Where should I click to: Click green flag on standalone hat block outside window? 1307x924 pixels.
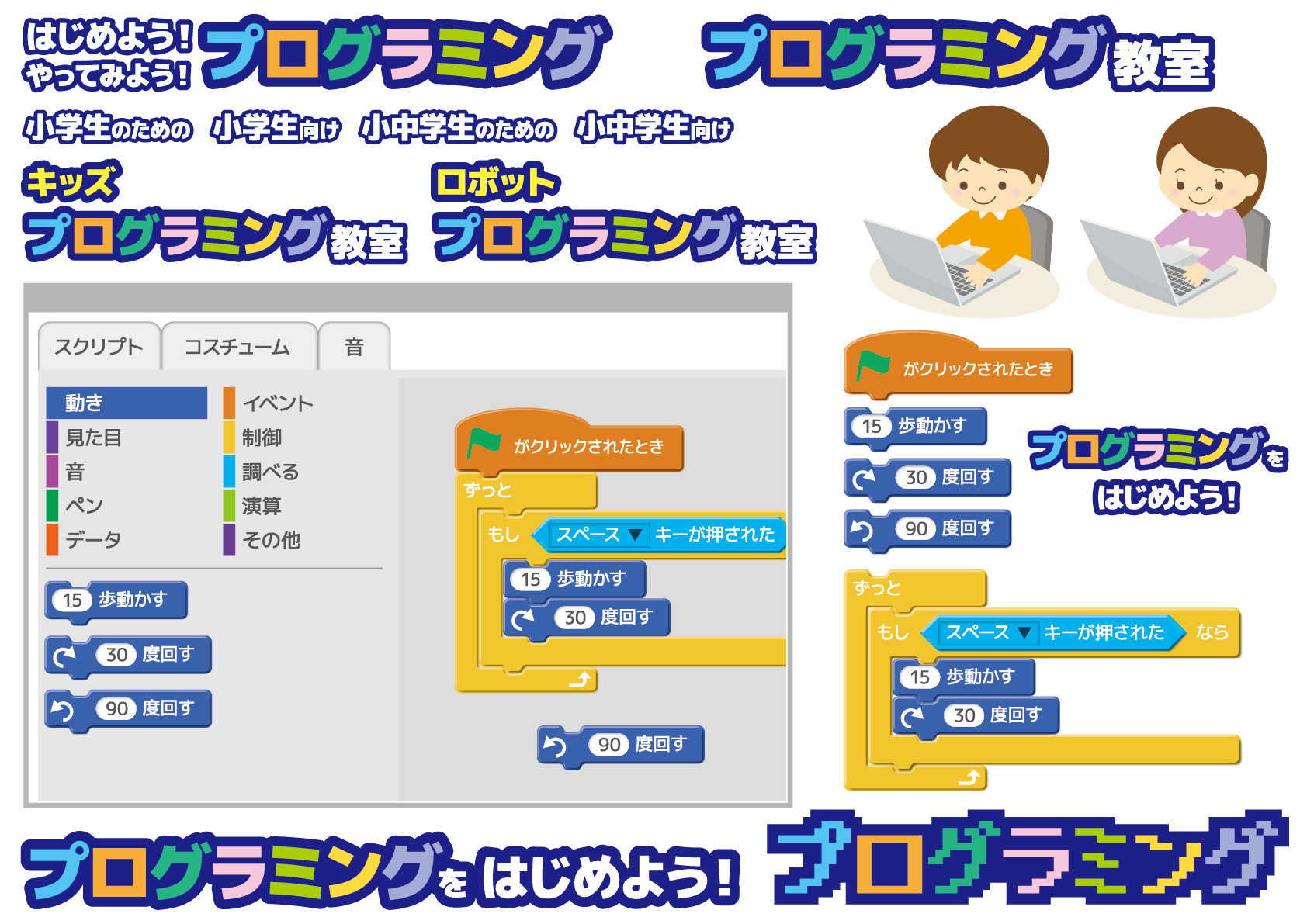873,365
